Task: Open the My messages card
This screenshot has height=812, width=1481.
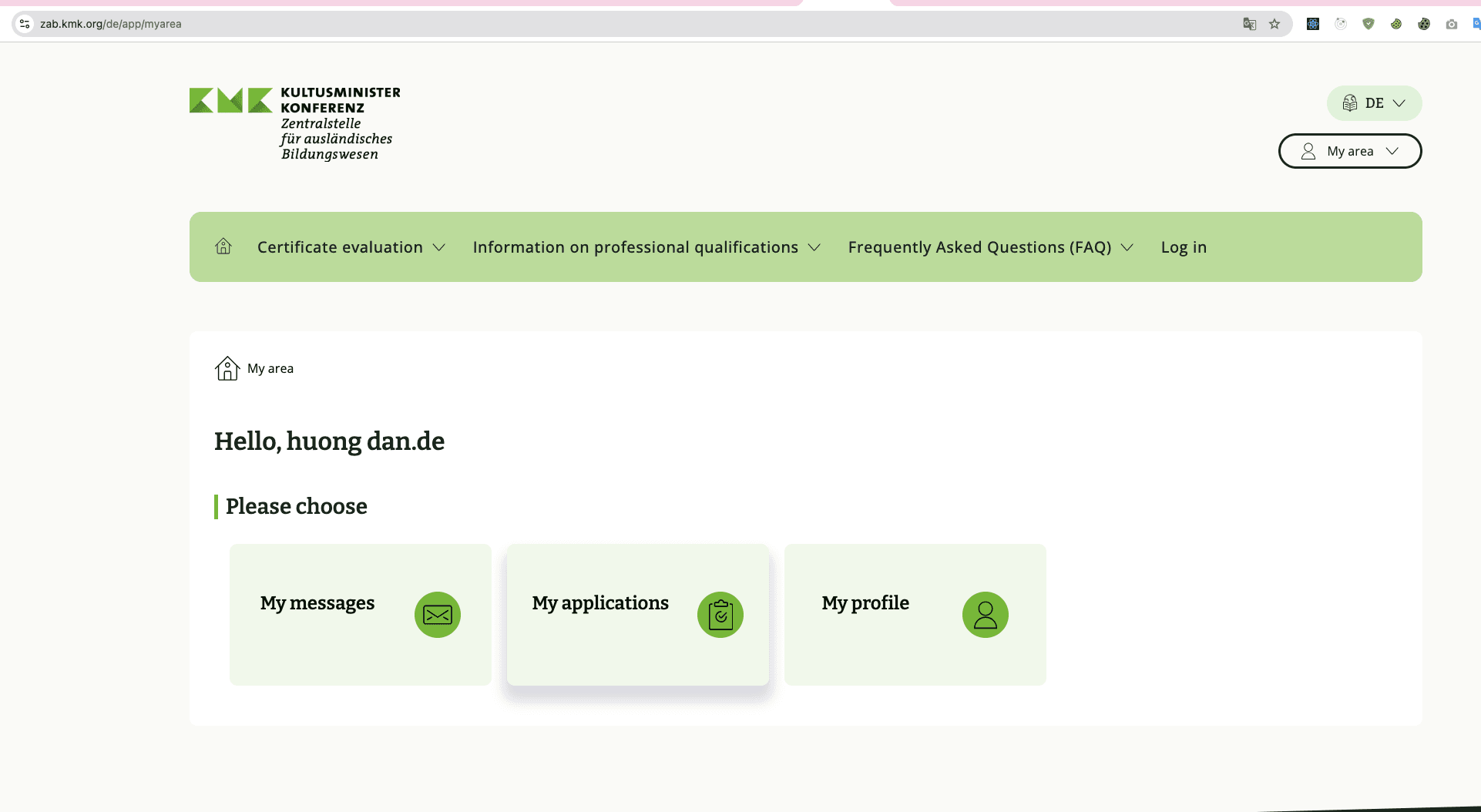Action: tap(360, 615)
